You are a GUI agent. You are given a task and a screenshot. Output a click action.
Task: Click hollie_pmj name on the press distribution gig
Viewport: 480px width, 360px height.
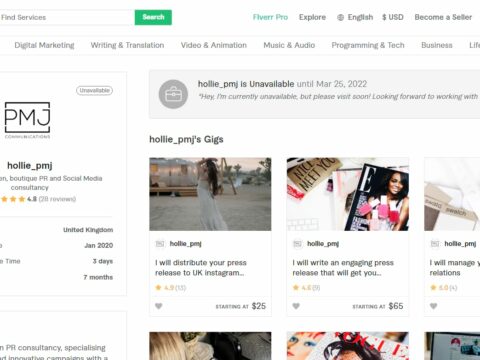(186, 244)
